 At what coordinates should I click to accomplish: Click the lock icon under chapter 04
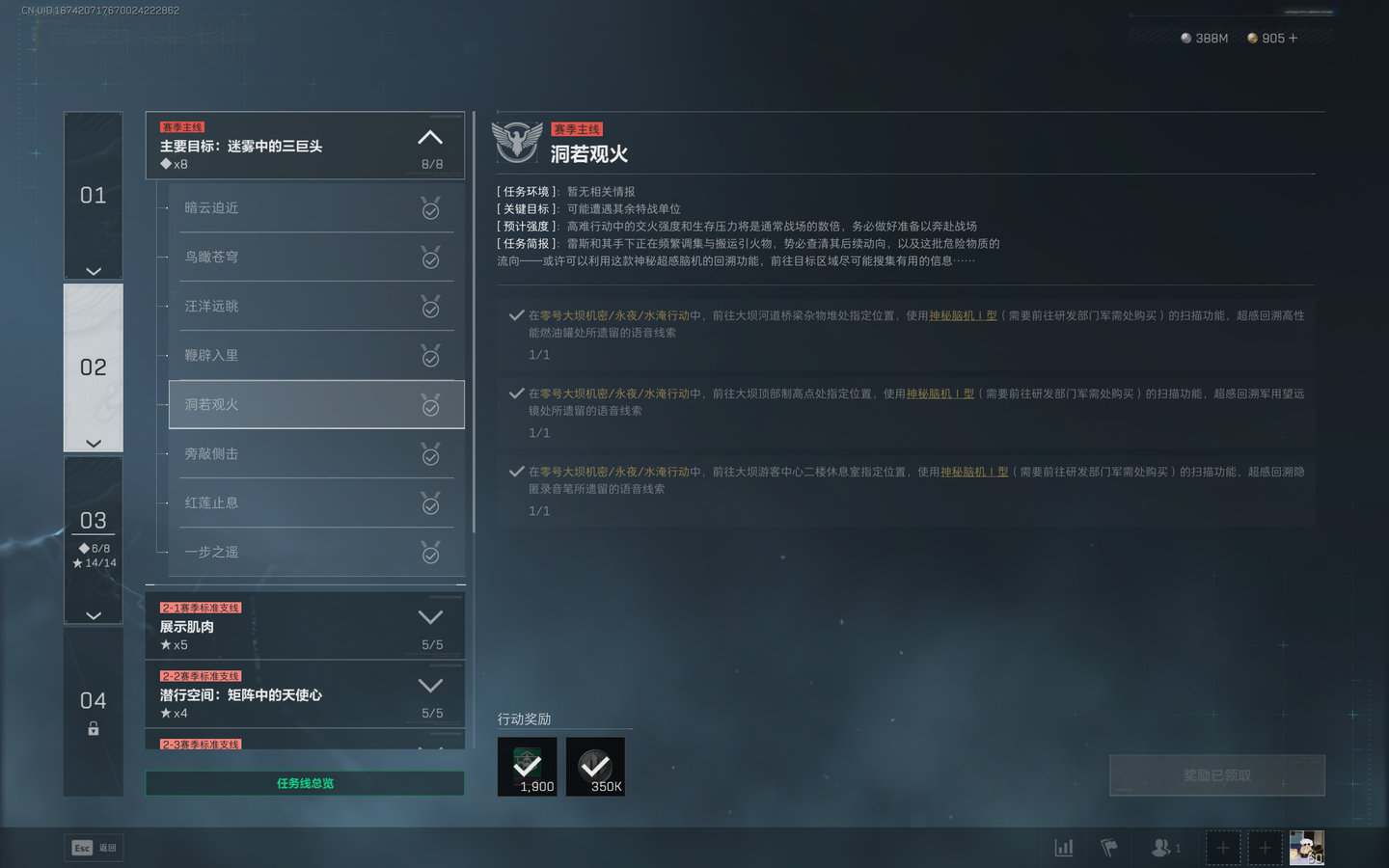94,729
